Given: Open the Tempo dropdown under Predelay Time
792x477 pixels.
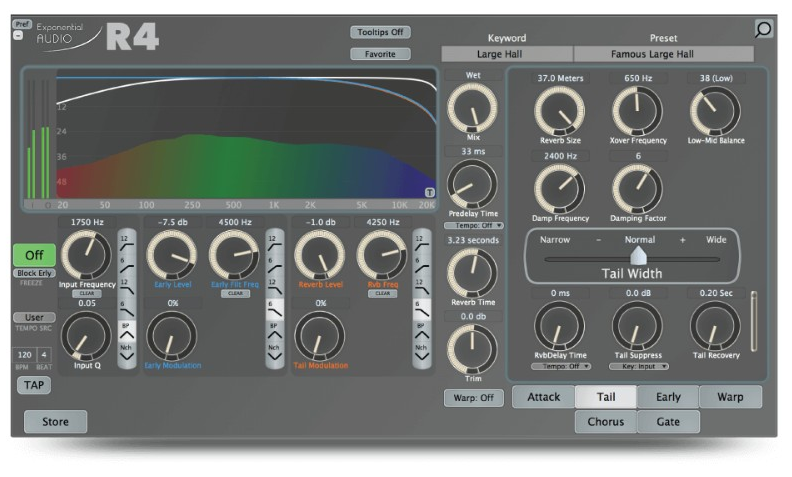Looking at the screenshot, I should (x=473, y=226).
